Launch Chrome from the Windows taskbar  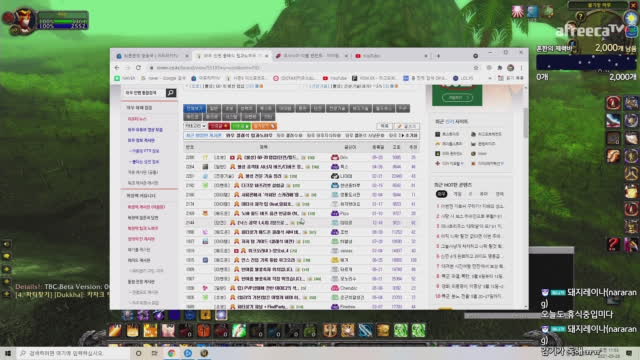[171, 353]
